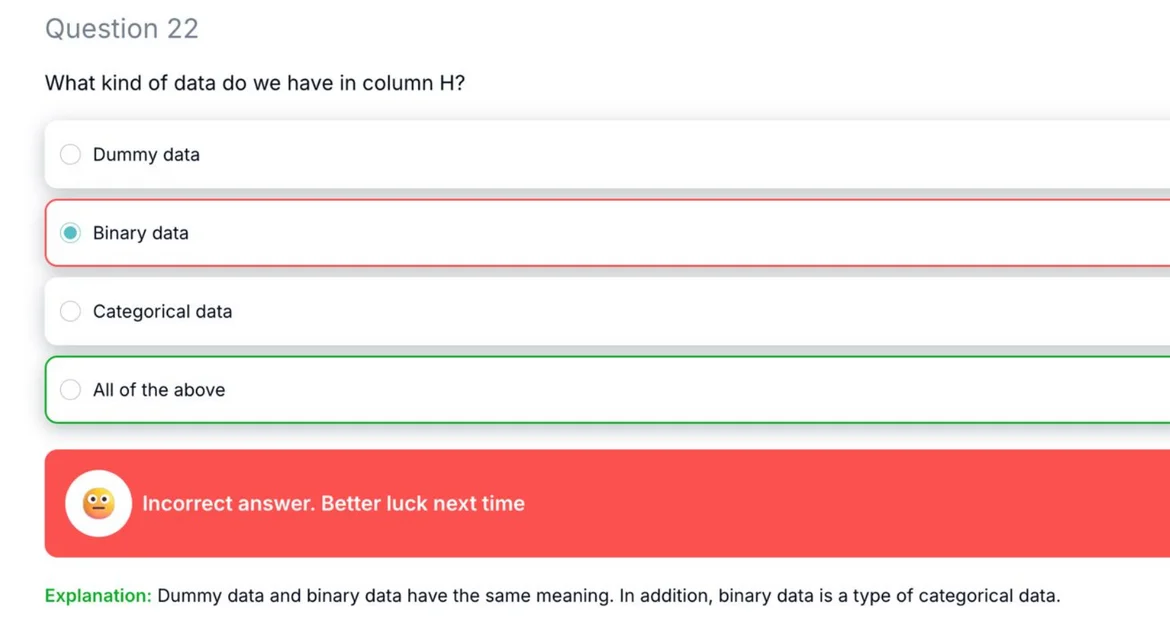Pick the All of the above radio button
This screenshot has width=1170, height=637.
70,389
